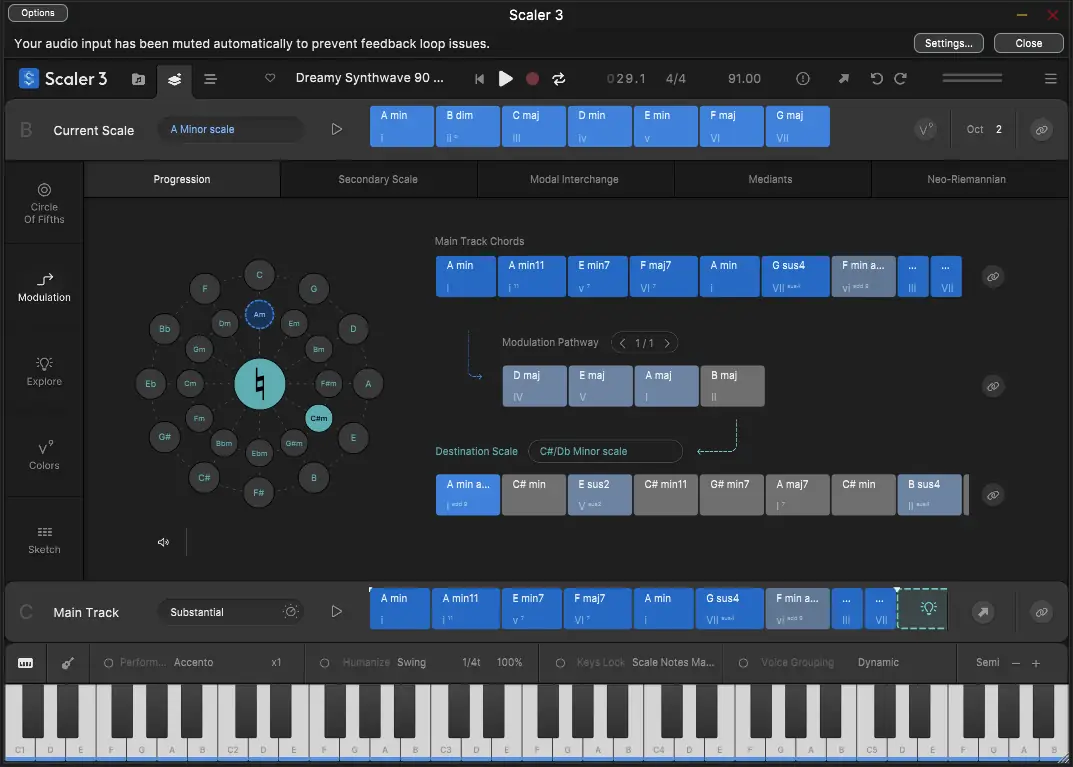Click the link icon beside Modulation Pathway chords
Image resolution: width=1073 pixels, height=767 pixels.
tap(992, 387)
